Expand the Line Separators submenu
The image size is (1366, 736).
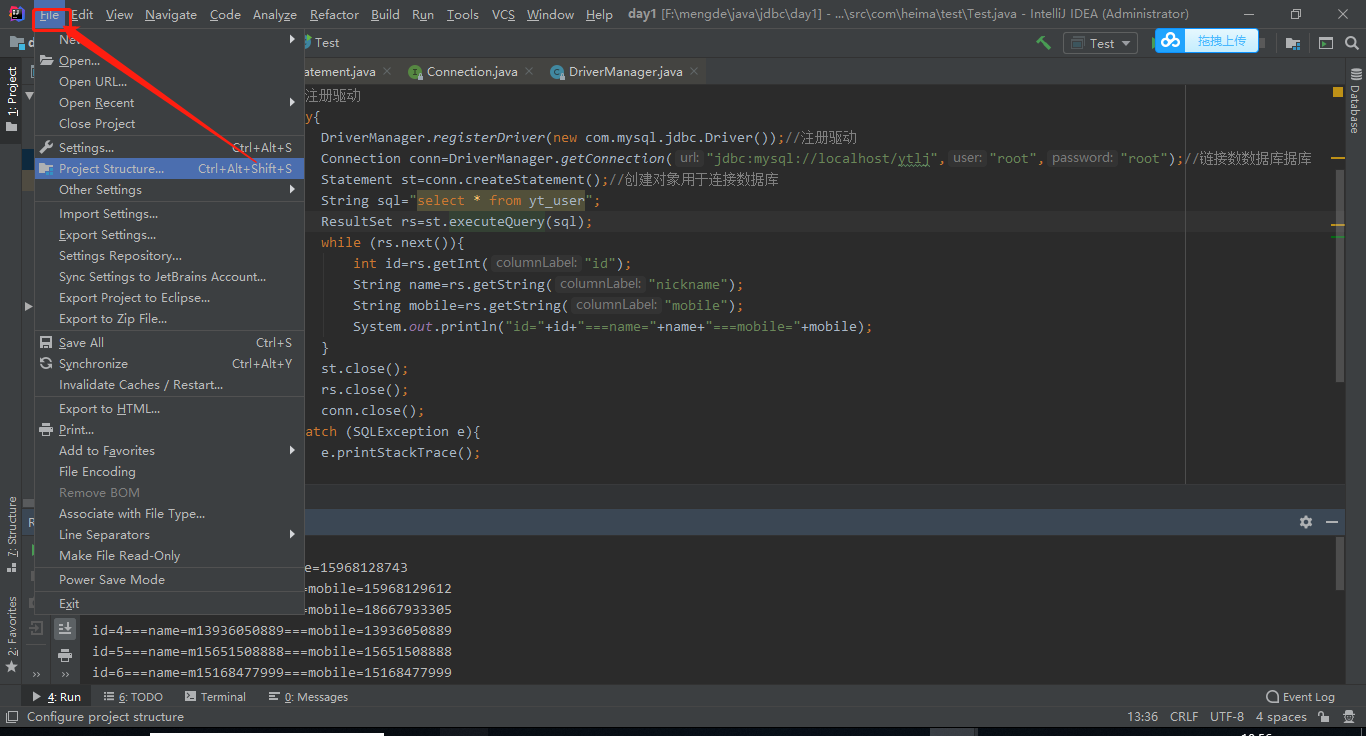[x=169, y=534]
